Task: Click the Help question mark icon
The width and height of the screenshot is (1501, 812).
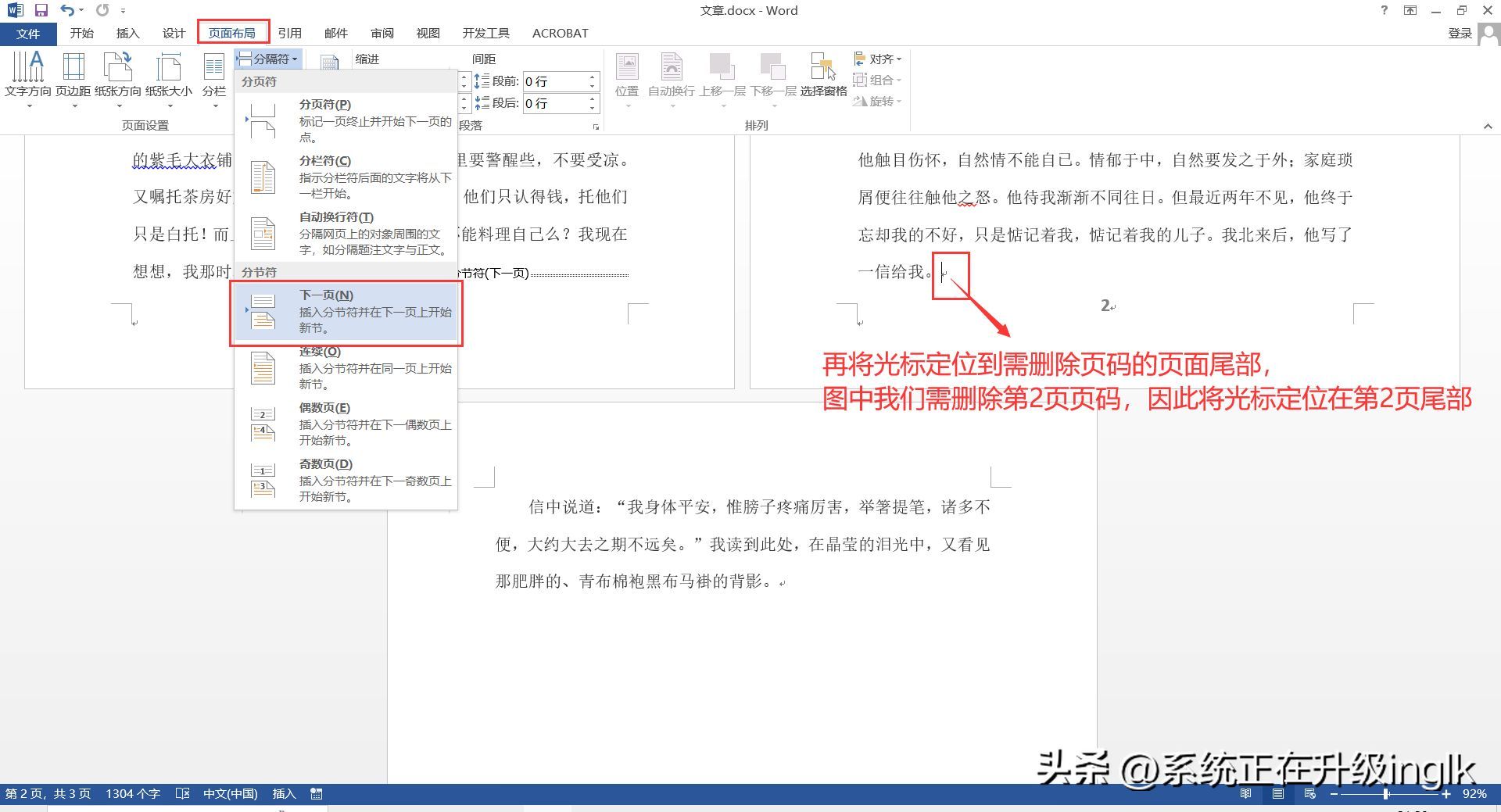Action: [x=1385, y=10]
